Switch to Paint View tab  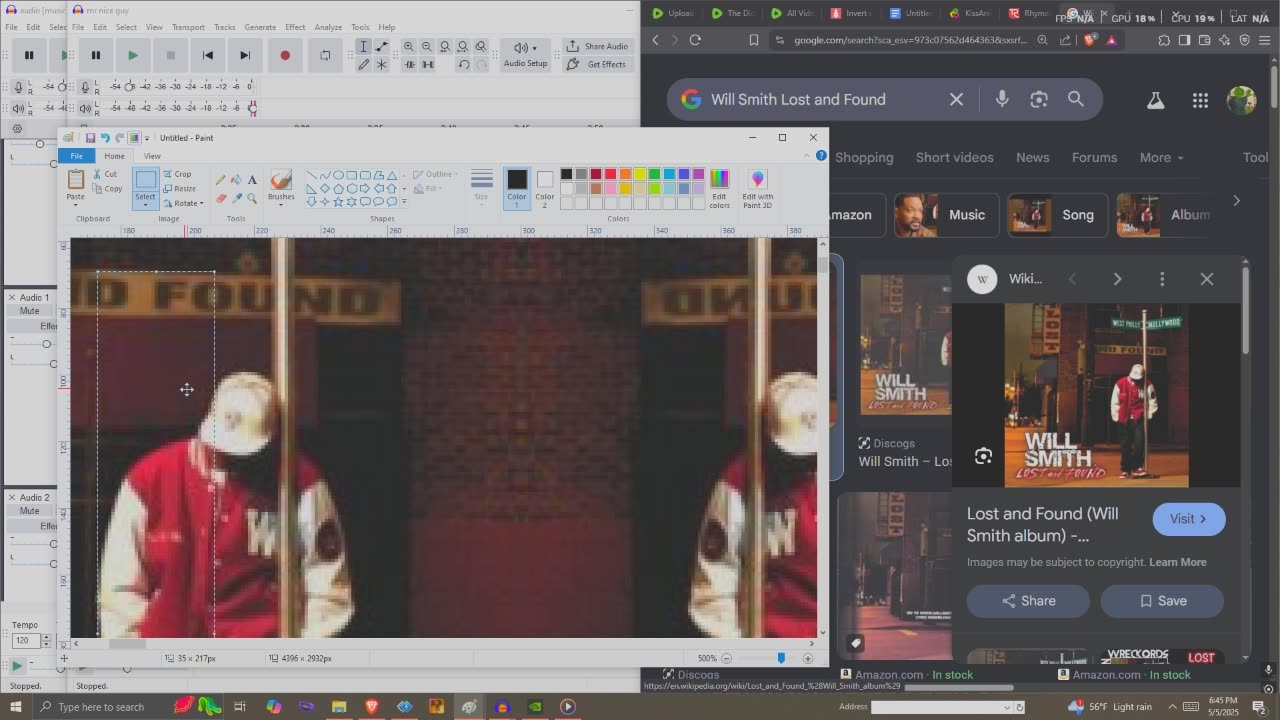coord(152,156)
